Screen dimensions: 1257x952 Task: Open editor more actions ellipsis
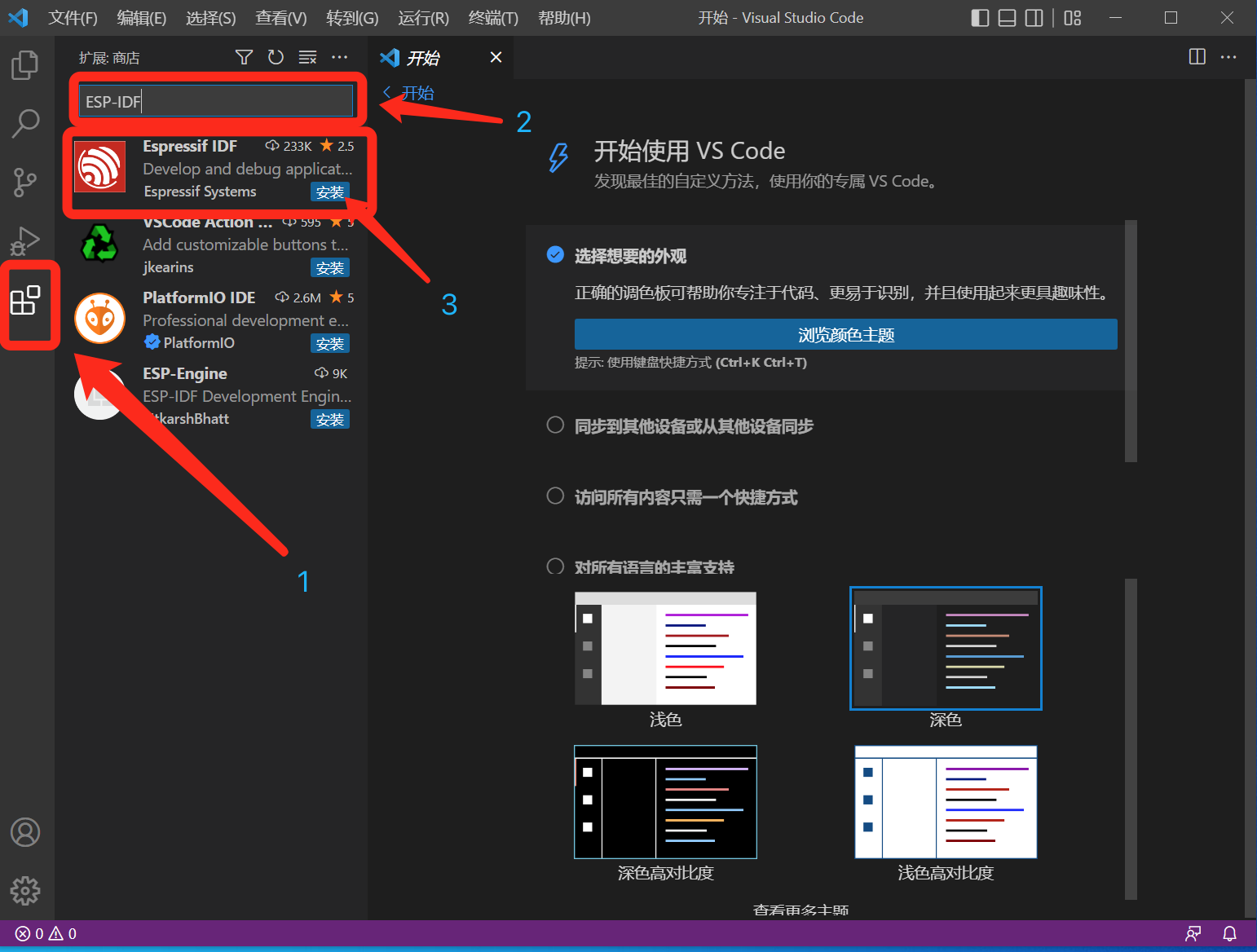pyautogui.click(x=1228, y=57)
